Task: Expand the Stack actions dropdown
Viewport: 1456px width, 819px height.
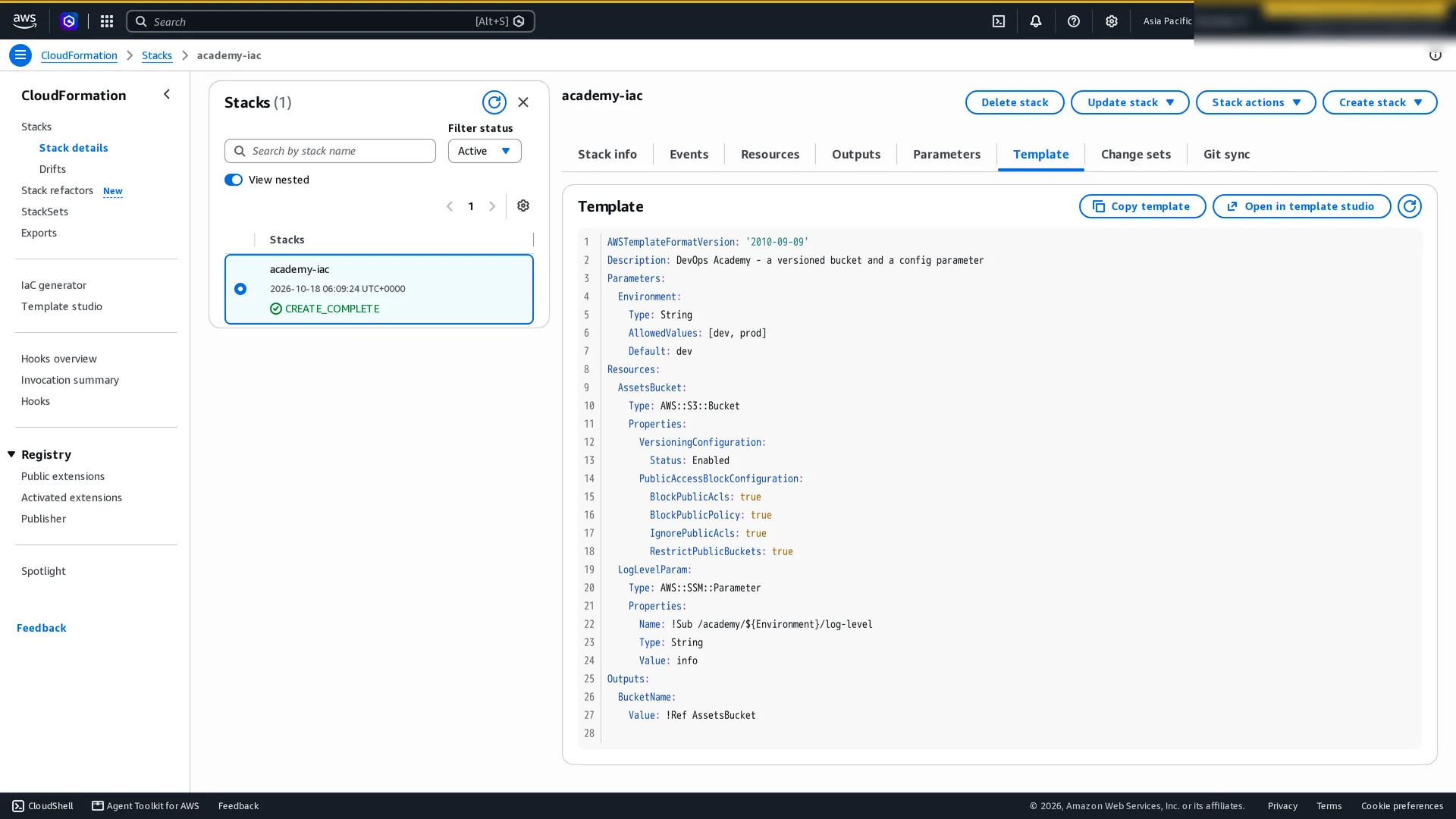Action: [x=1256, y=102]
